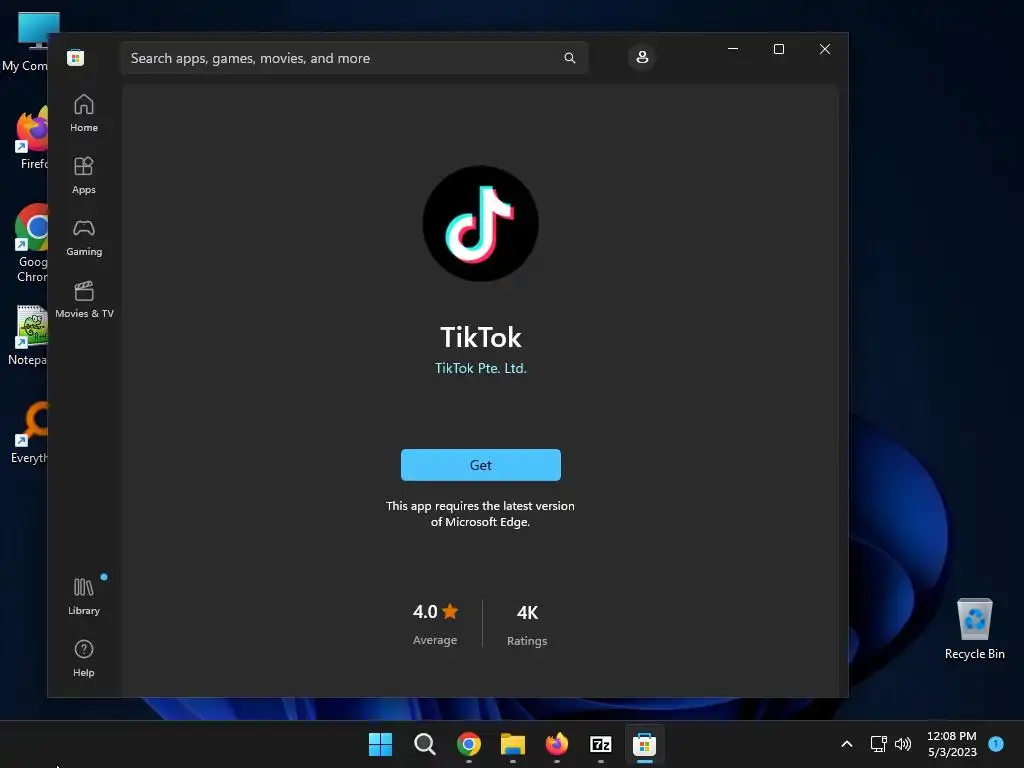Click the network icon in system tray
Screen dimensions: 1024x768
(878, 744)
